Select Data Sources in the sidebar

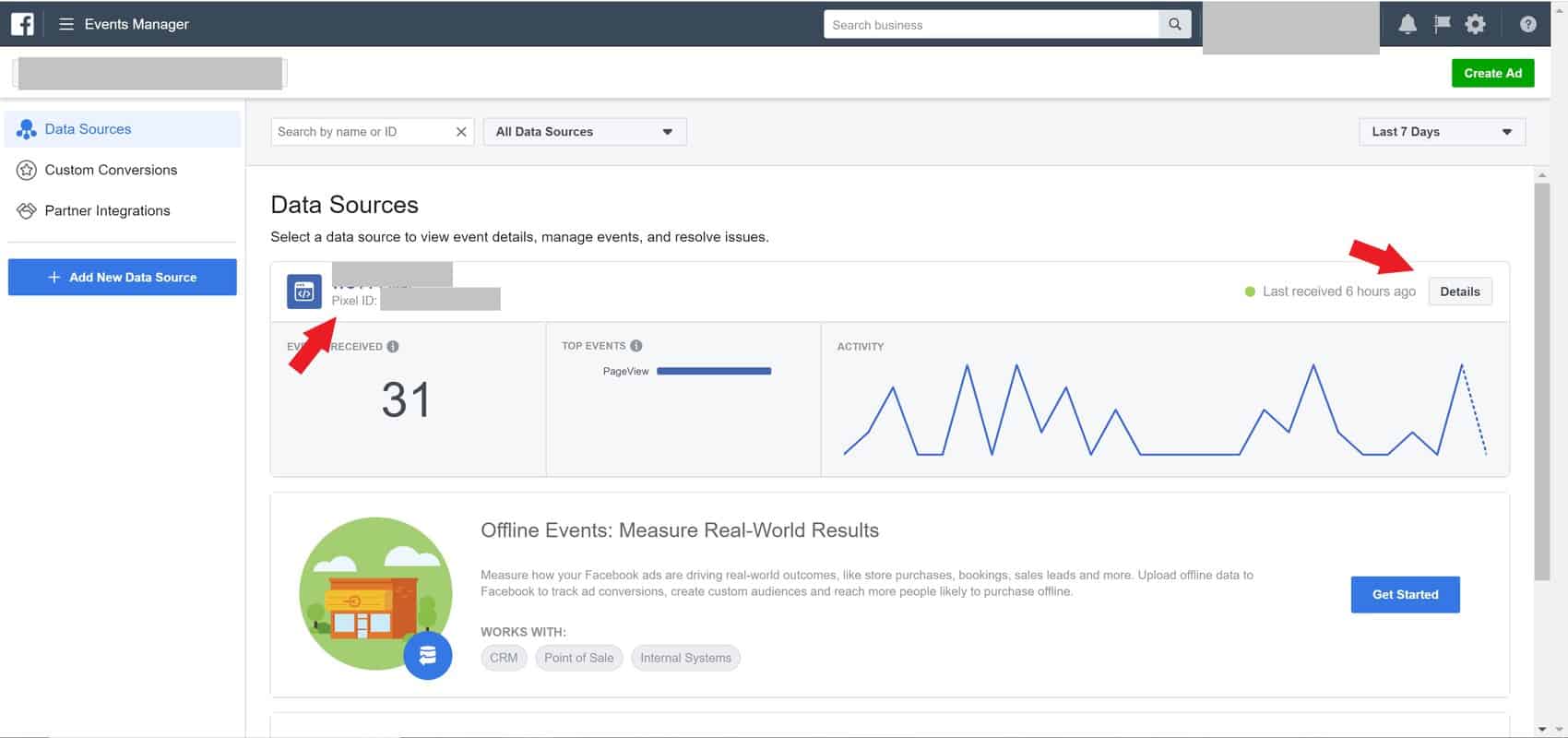(x=123, y=129)
